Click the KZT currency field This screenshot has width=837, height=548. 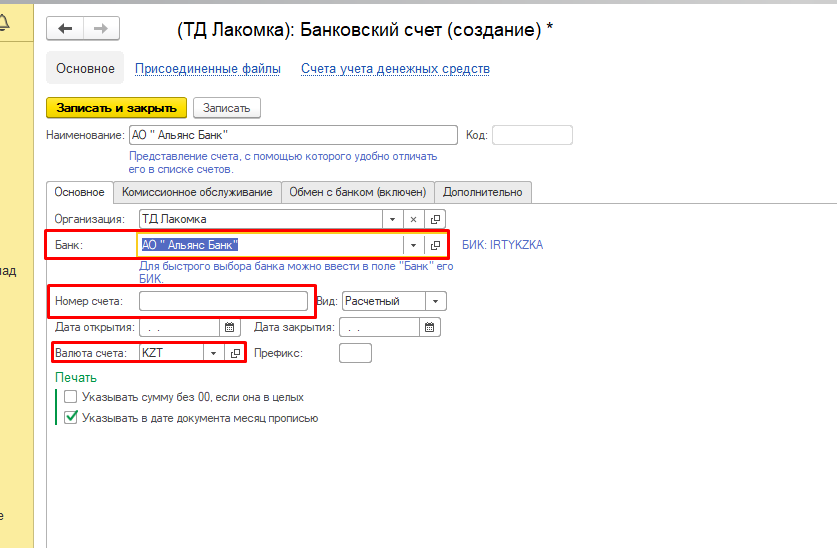(171, 353)
